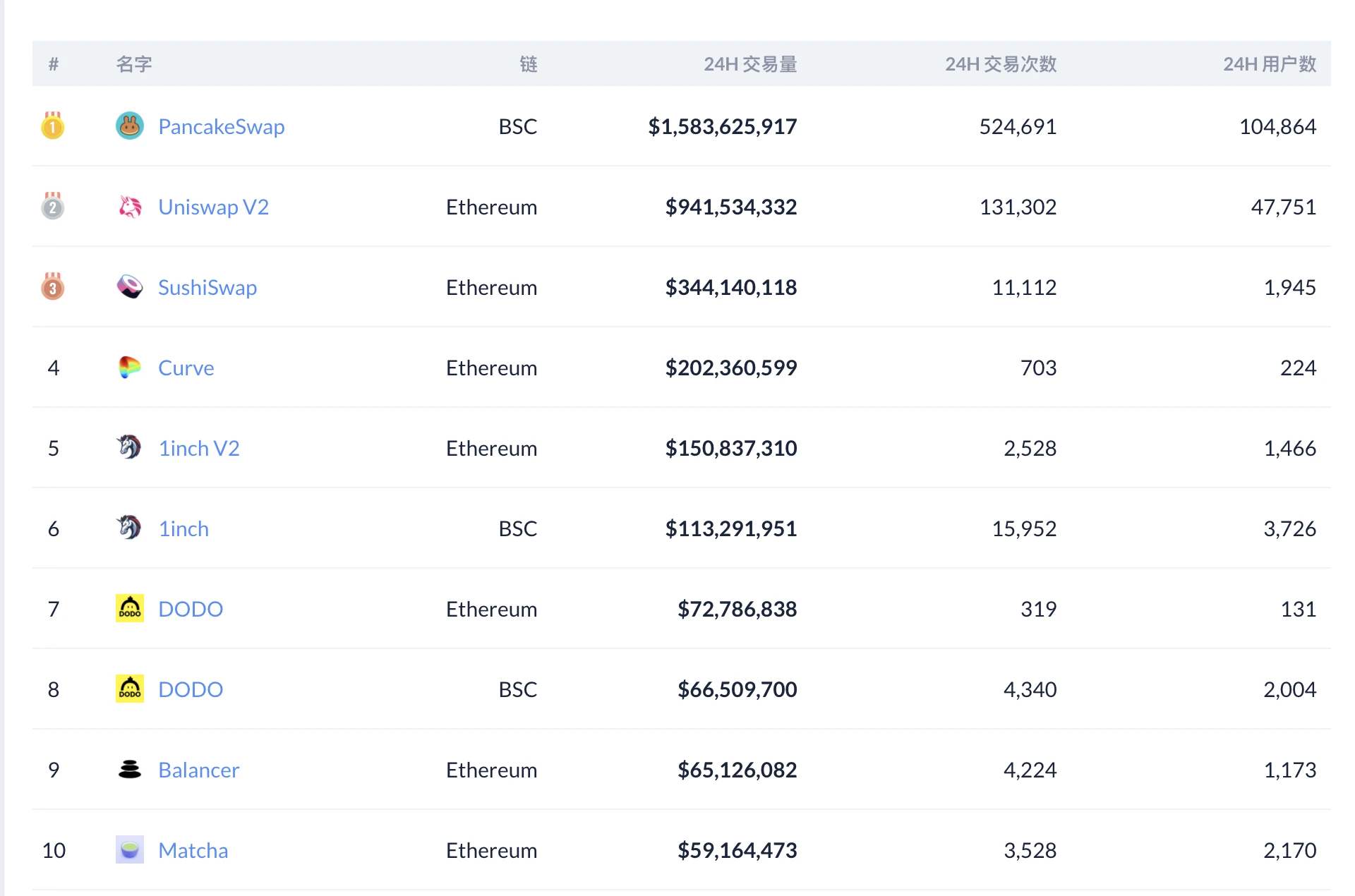Click the 47,751 users value
This screenshot has width=1355, height=896.
[x=1283, y=207]
